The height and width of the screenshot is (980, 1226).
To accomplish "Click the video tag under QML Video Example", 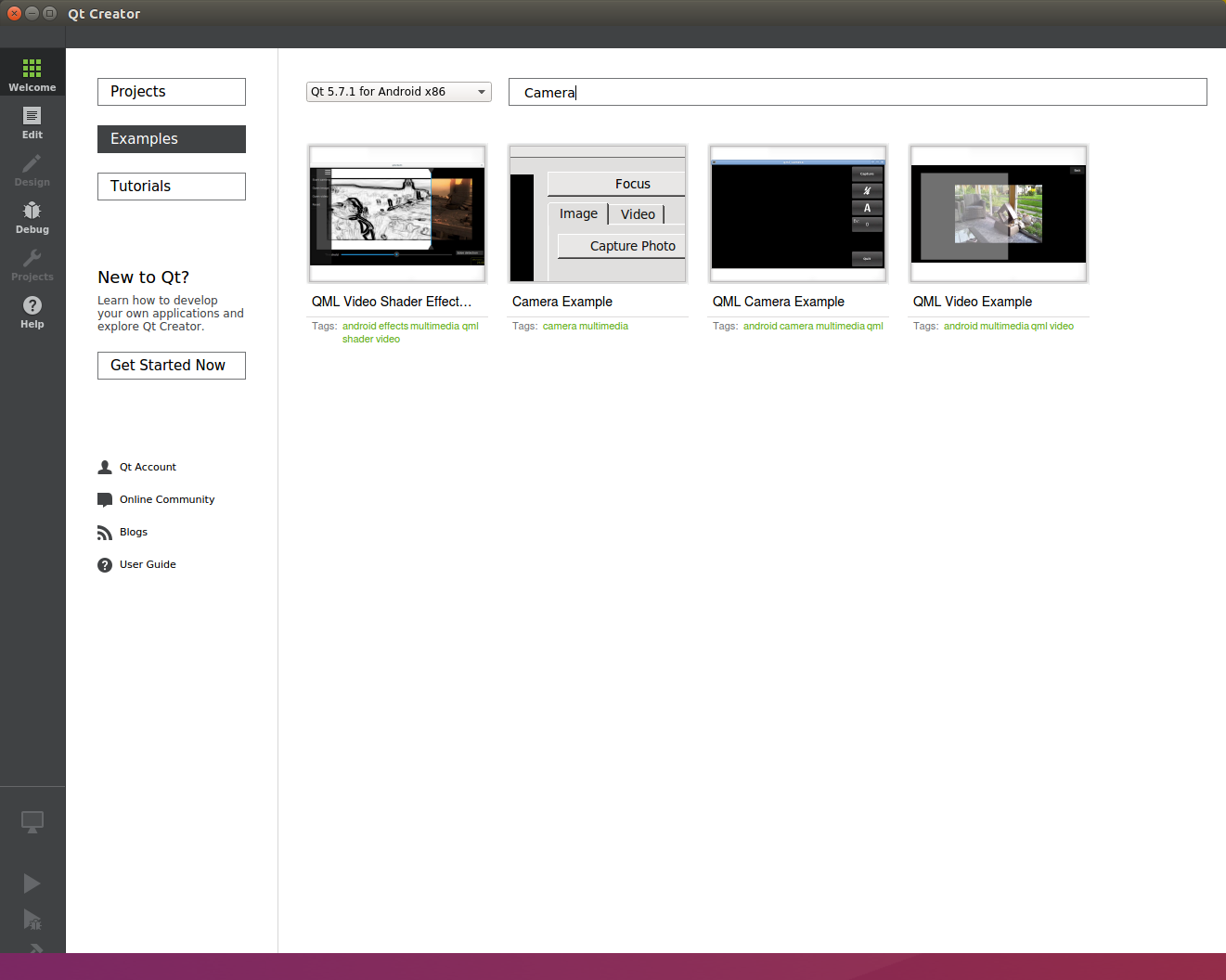I will point(1062,326).
